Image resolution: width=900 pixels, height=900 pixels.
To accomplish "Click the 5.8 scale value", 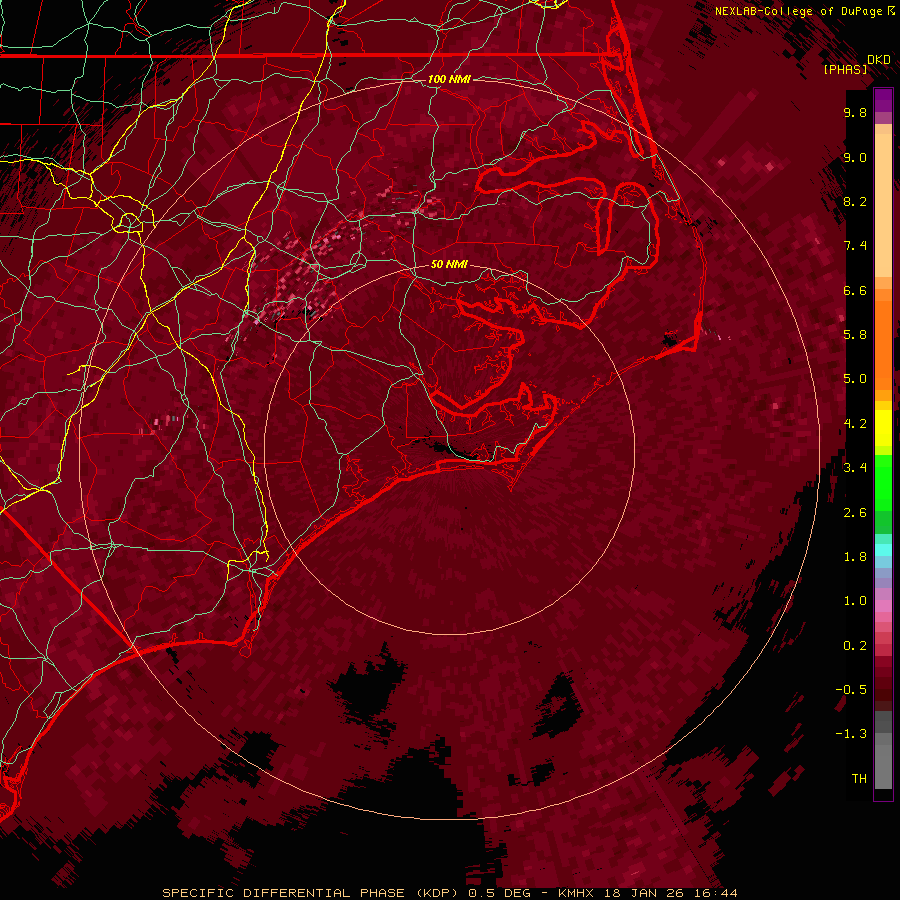I will coord(855,335).
